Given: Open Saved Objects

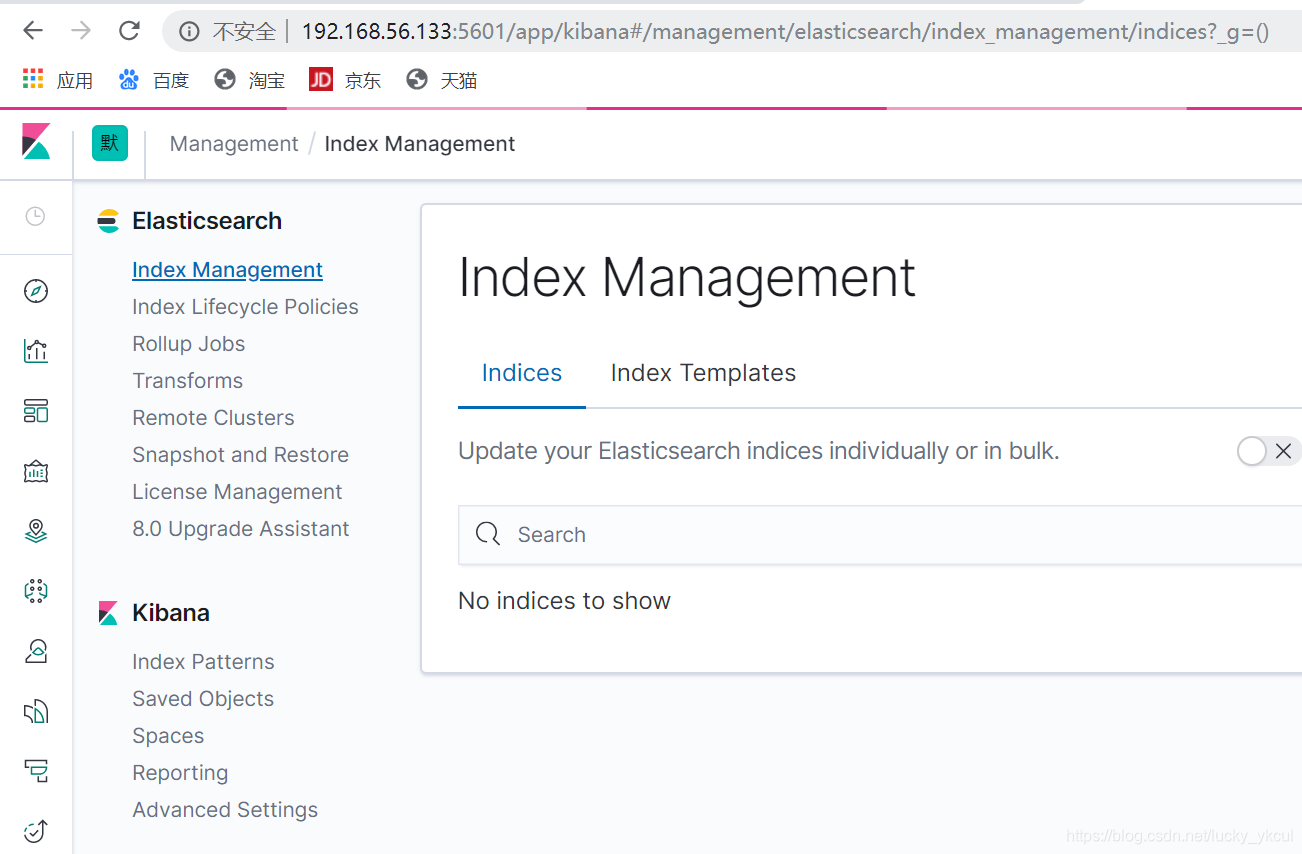Looking at the screenshot, I should pyautogui.click(x=203, y=699).
